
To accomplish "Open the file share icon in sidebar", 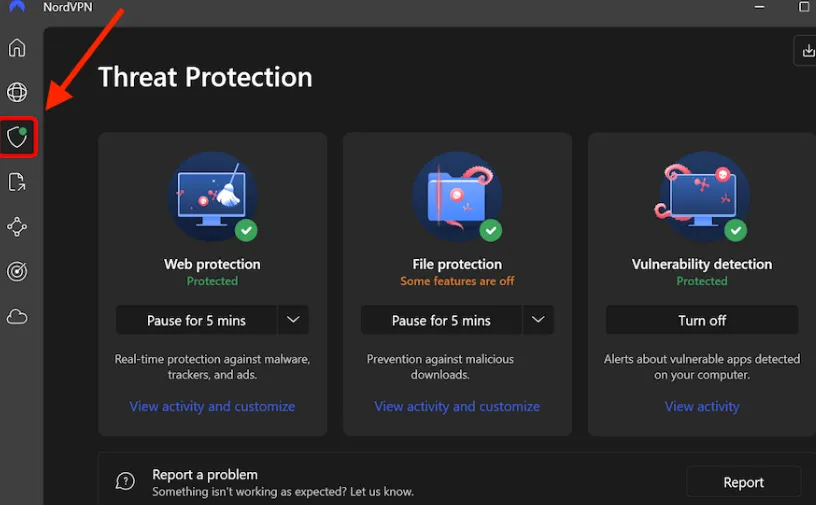I will click(17, 182).
